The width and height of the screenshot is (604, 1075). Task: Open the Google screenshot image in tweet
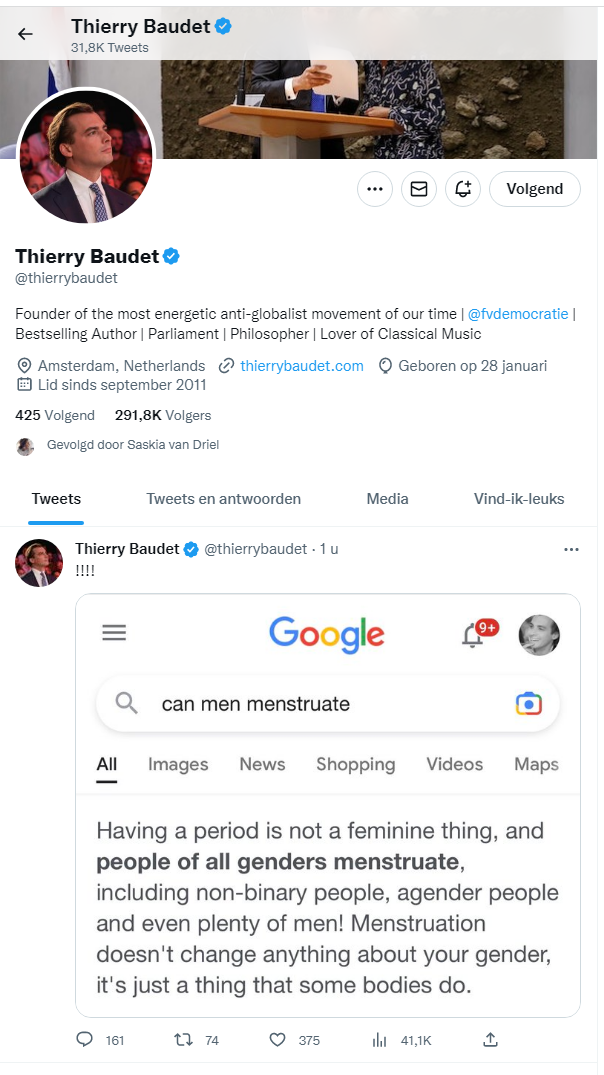[328, 805]
